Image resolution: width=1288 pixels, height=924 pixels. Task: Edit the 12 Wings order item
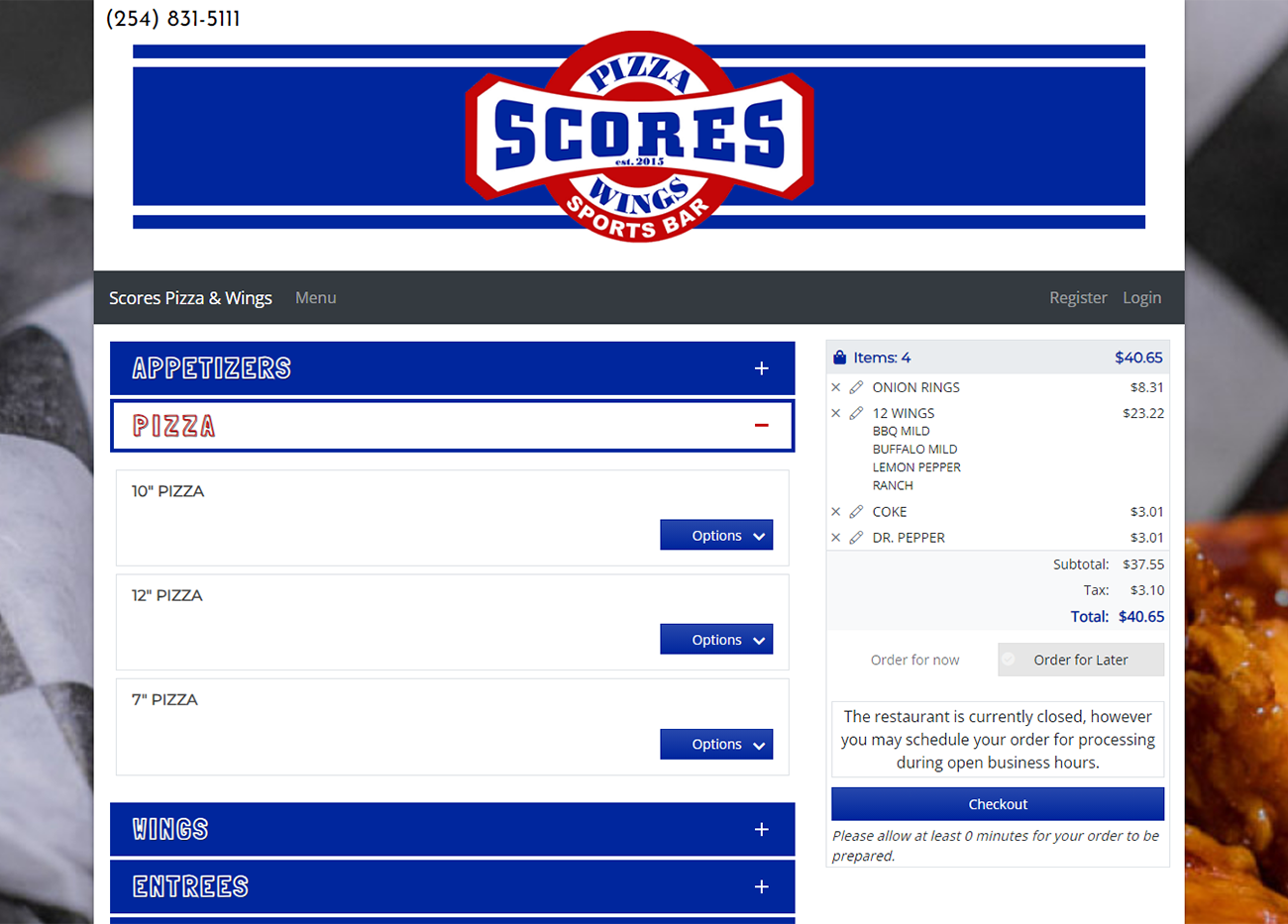coord(856,413)
